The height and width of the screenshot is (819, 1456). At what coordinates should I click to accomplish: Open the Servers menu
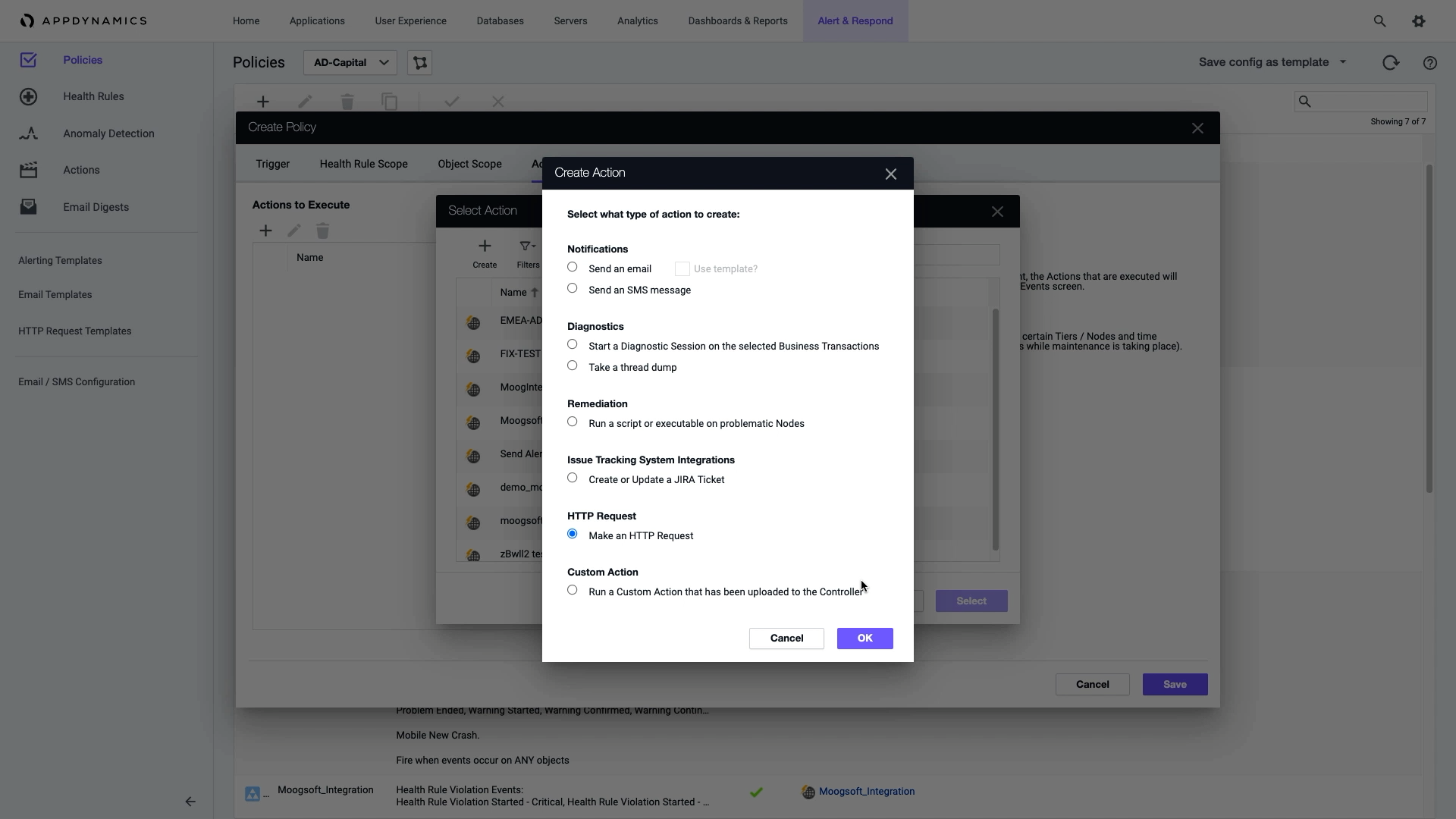tap(570, 21)
